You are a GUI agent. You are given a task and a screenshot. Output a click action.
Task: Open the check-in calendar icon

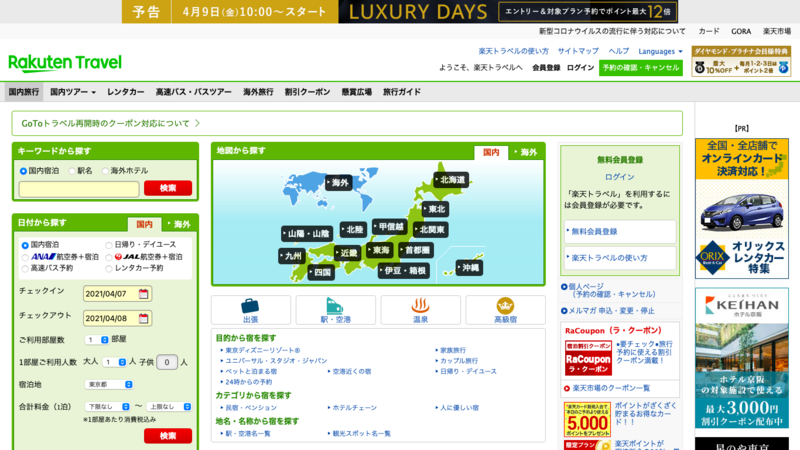[x=143, y=294]
